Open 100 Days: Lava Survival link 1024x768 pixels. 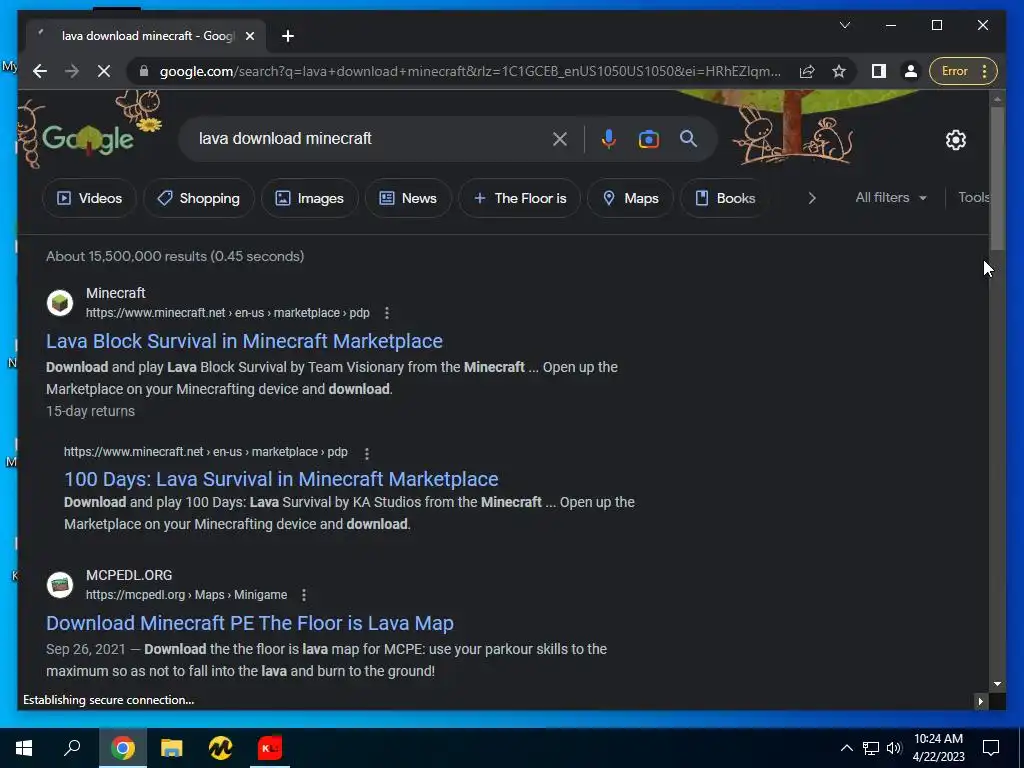[x=281, y=479]
